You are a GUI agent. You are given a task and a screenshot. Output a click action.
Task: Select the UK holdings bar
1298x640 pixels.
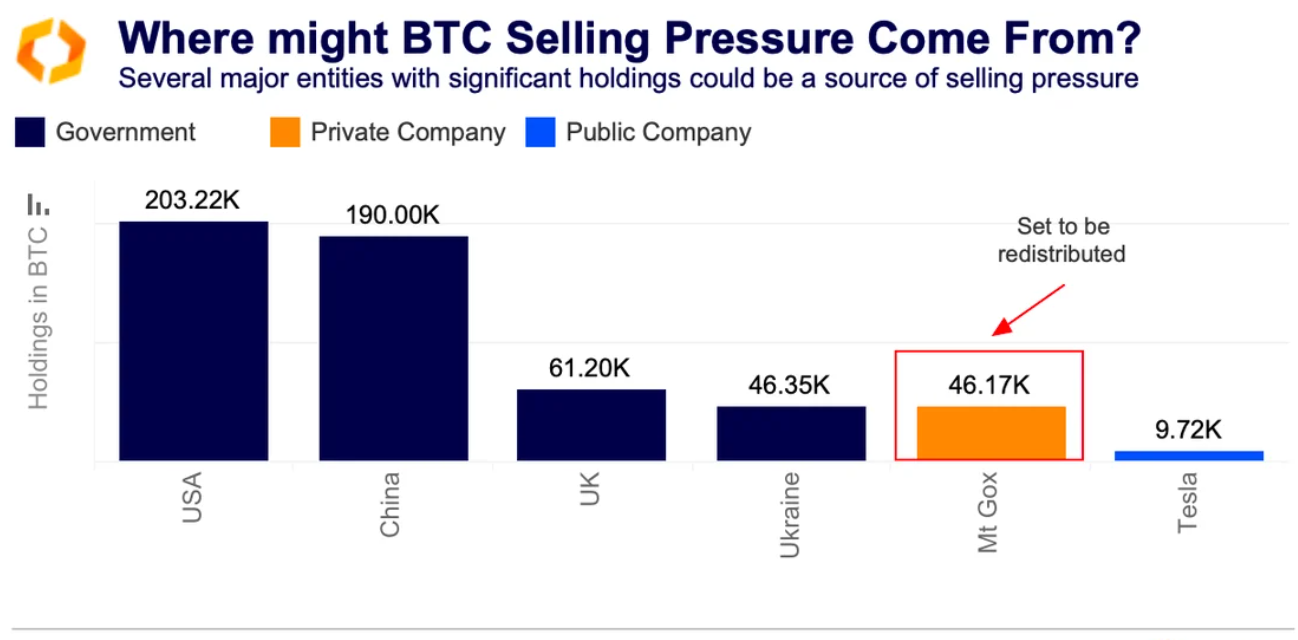pyautogui.click(x=591, y=424)
